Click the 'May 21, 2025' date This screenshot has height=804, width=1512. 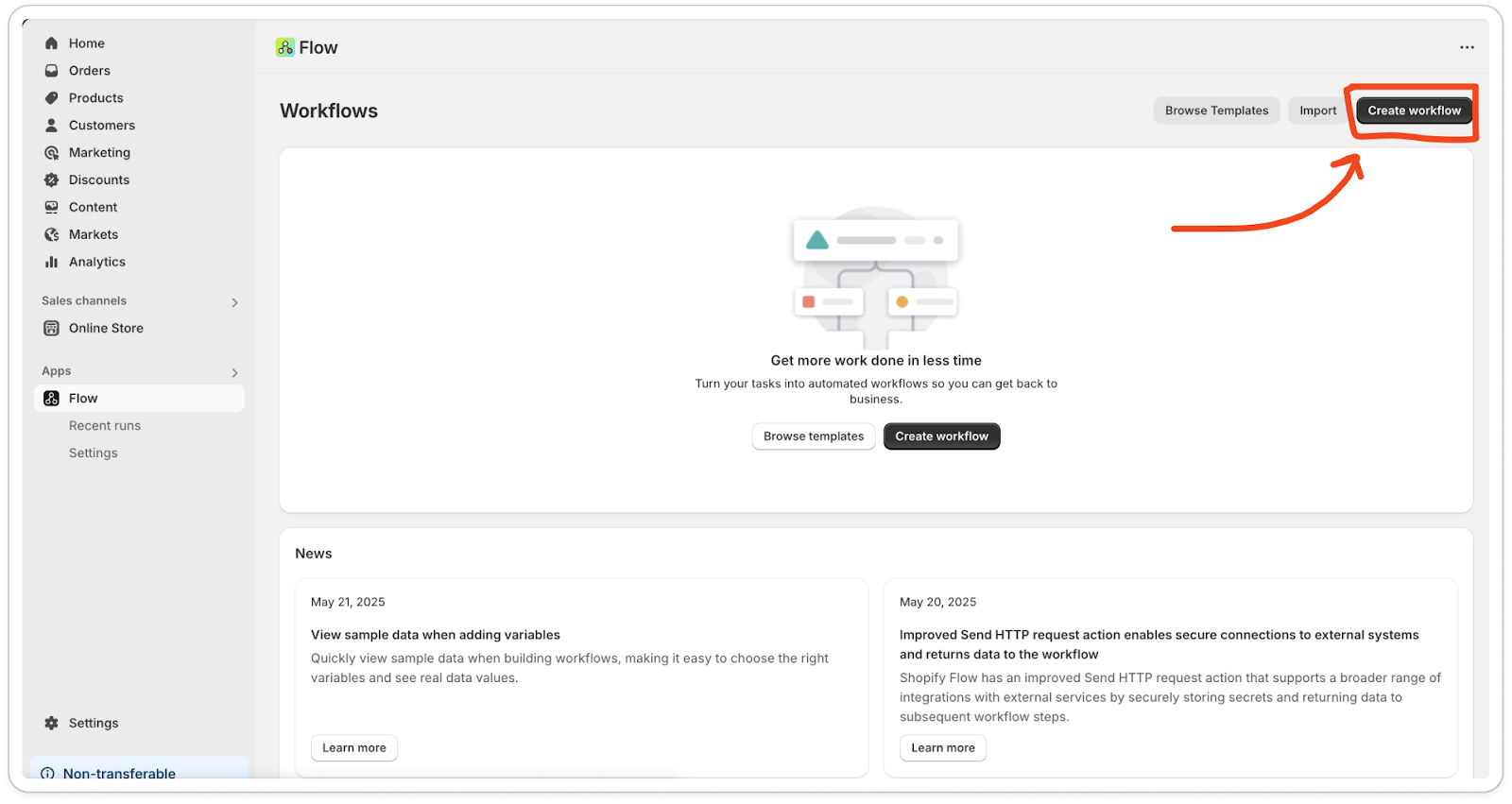[x=348, y=603]
